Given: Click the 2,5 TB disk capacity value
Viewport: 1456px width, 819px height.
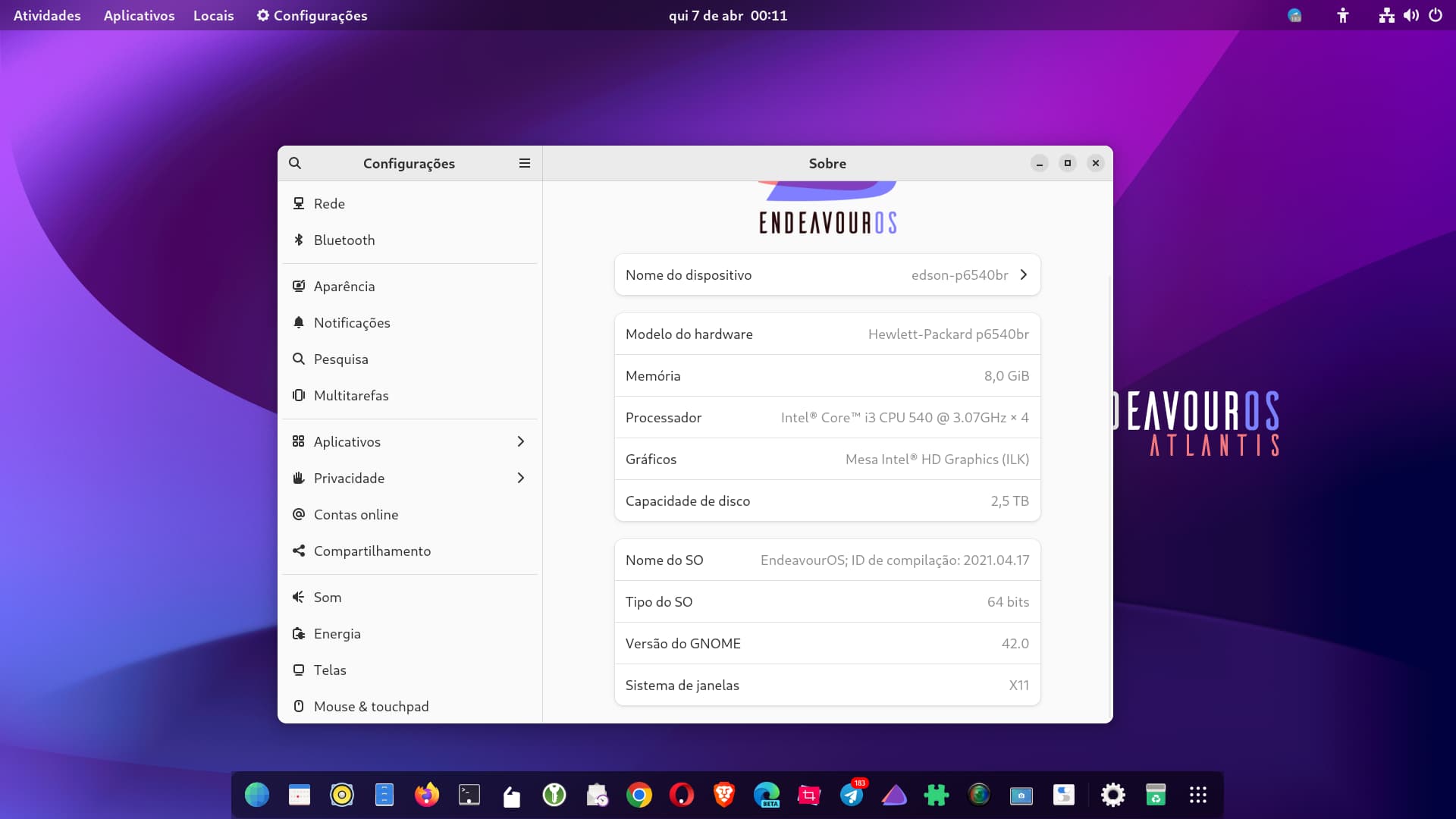Looking at the screenshot, I should pos(1009,501).
